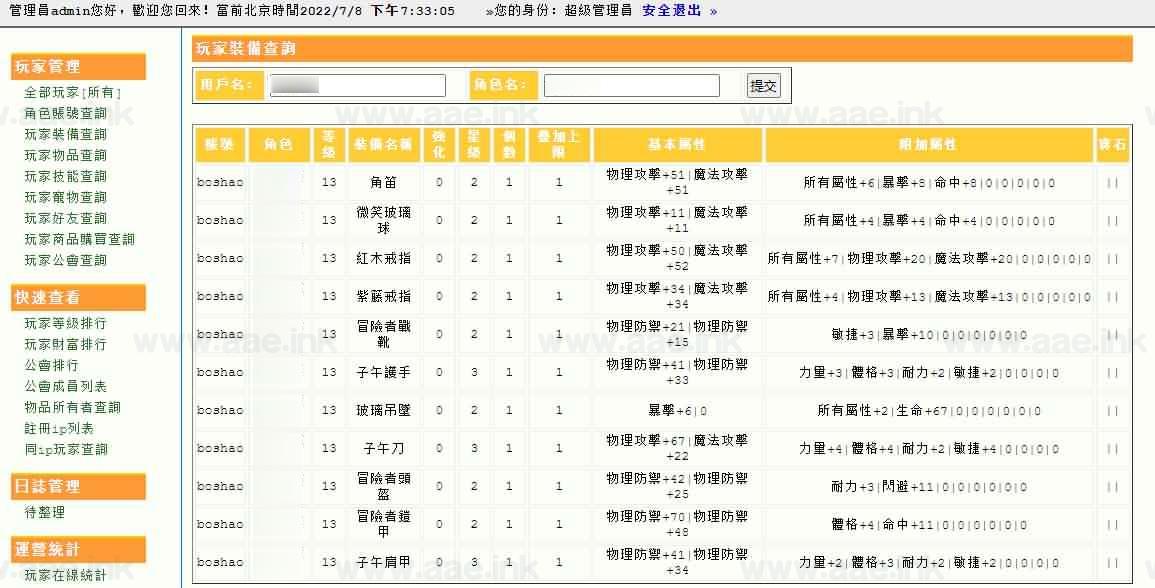Click equipment name 紅木戒指

coord(383,259)
